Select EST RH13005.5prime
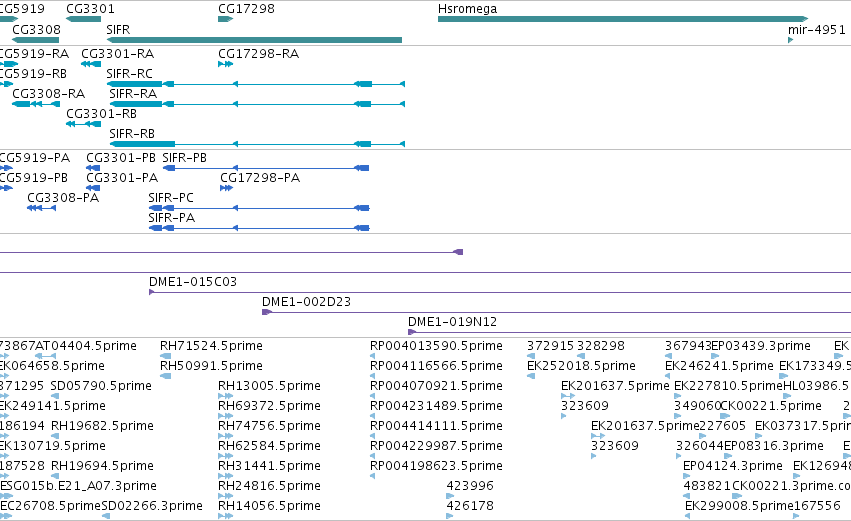Image resolution: width=851 pixels, height=521 pixels. coord(269,386)
